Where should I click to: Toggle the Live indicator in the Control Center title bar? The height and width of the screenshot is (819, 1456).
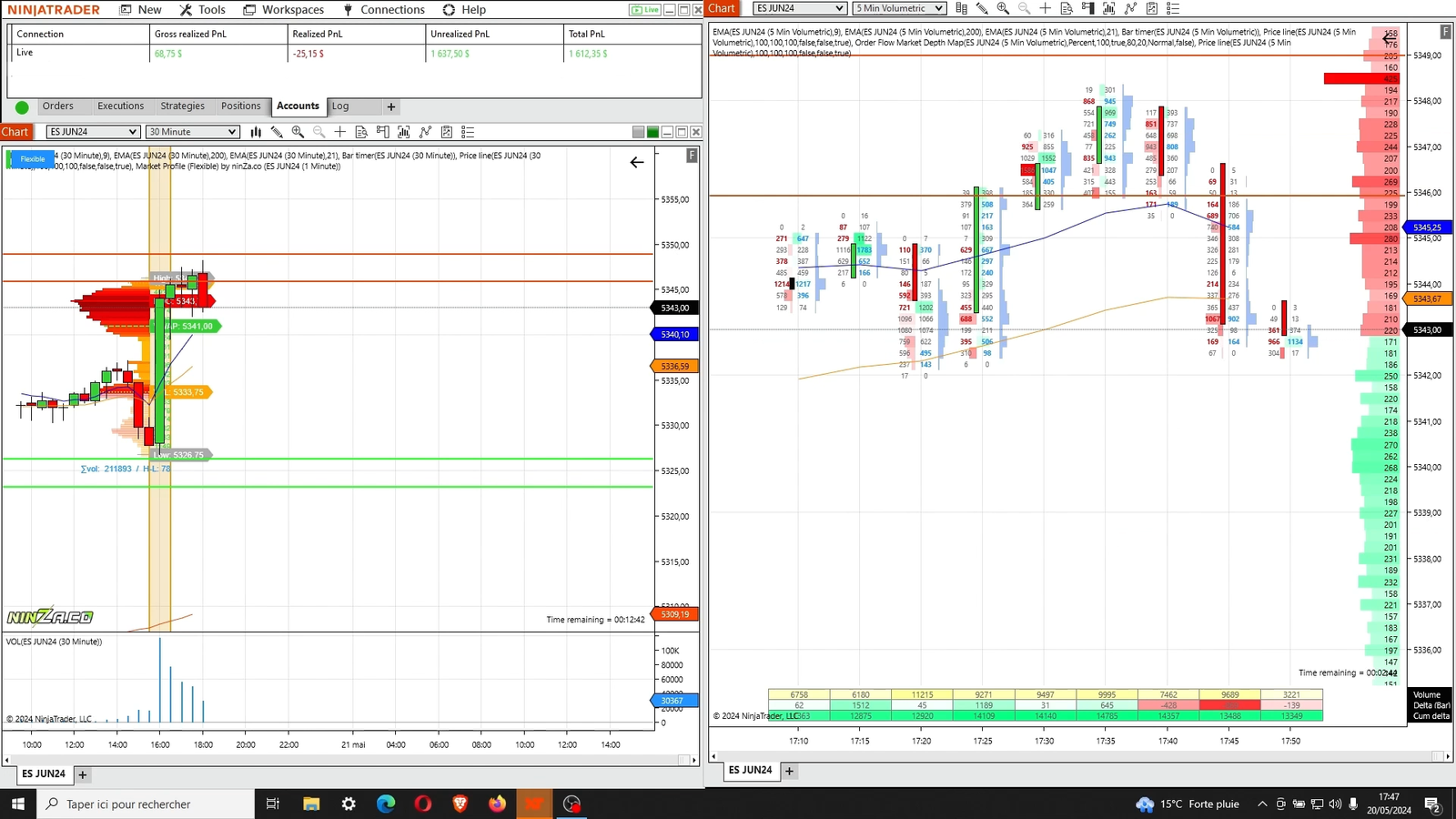[645, 10]
